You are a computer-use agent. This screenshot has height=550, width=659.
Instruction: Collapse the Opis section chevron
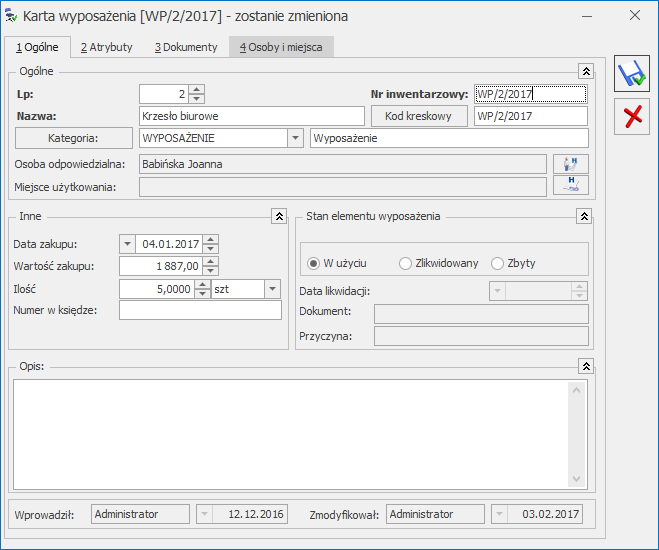(586, 366)
